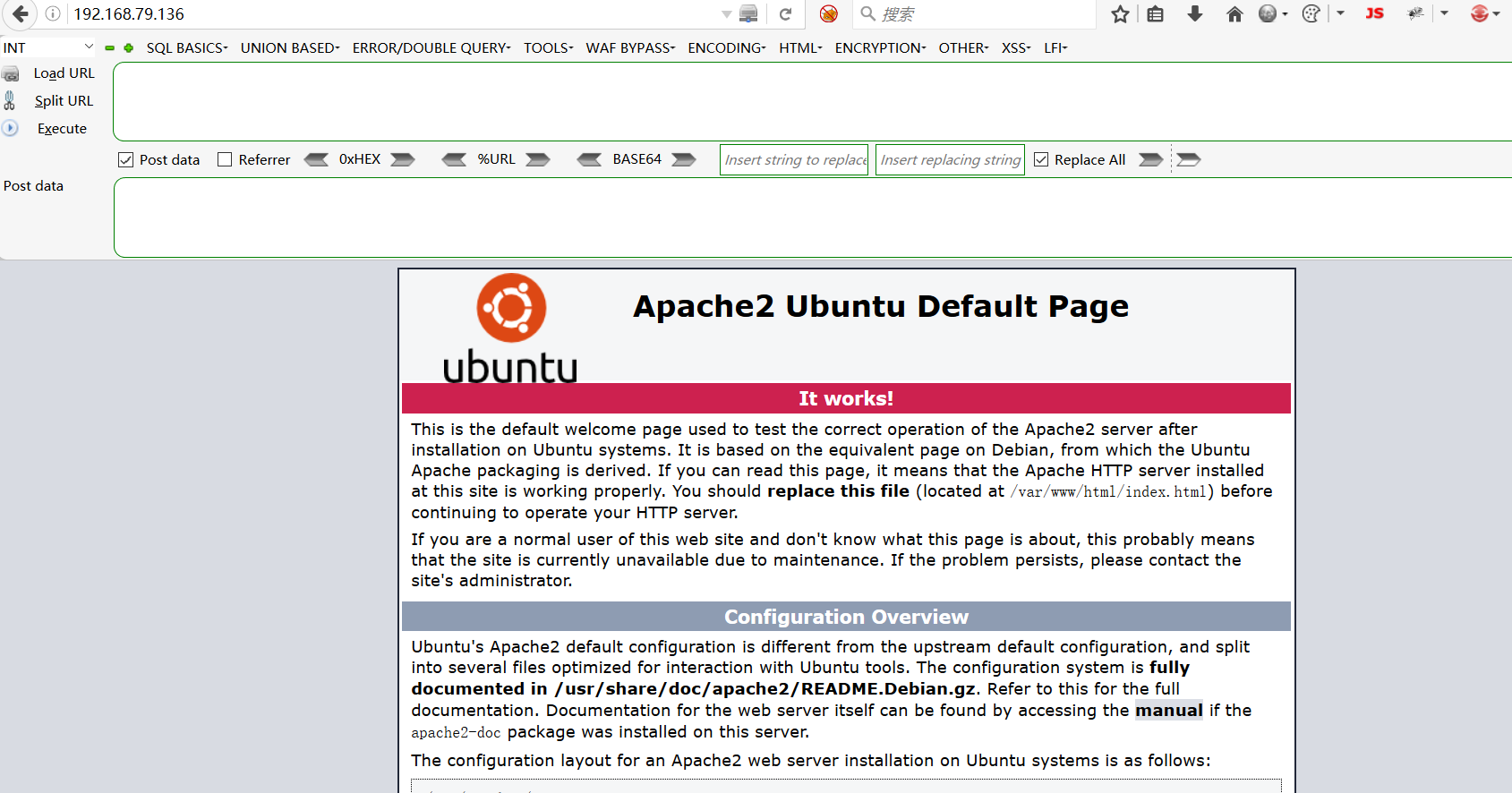
Task: Click the Split URL label
Action: (x=64, y=101)
